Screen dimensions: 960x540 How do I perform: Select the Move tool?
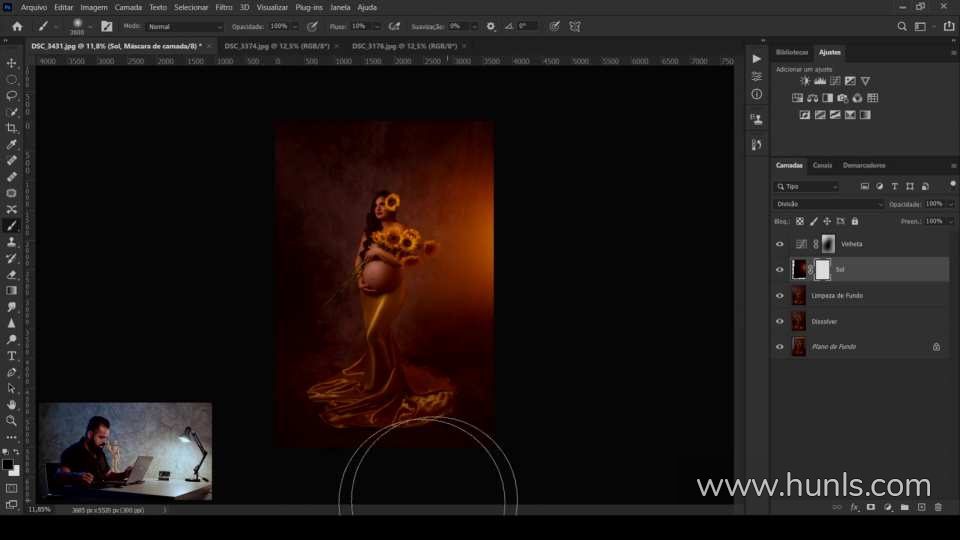(12, 63)
